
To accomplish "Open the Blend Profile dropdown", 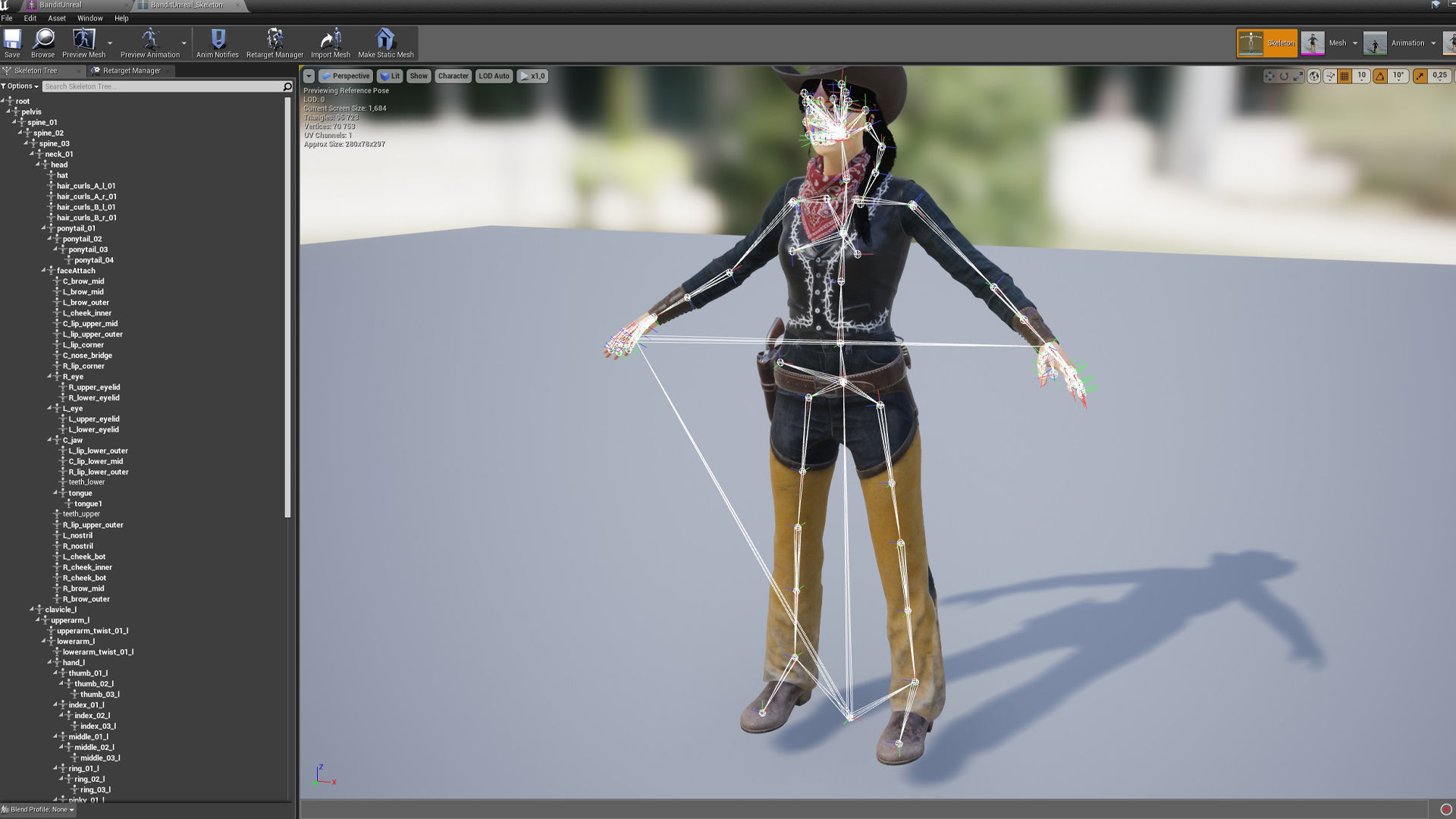I will click(39, 809).
